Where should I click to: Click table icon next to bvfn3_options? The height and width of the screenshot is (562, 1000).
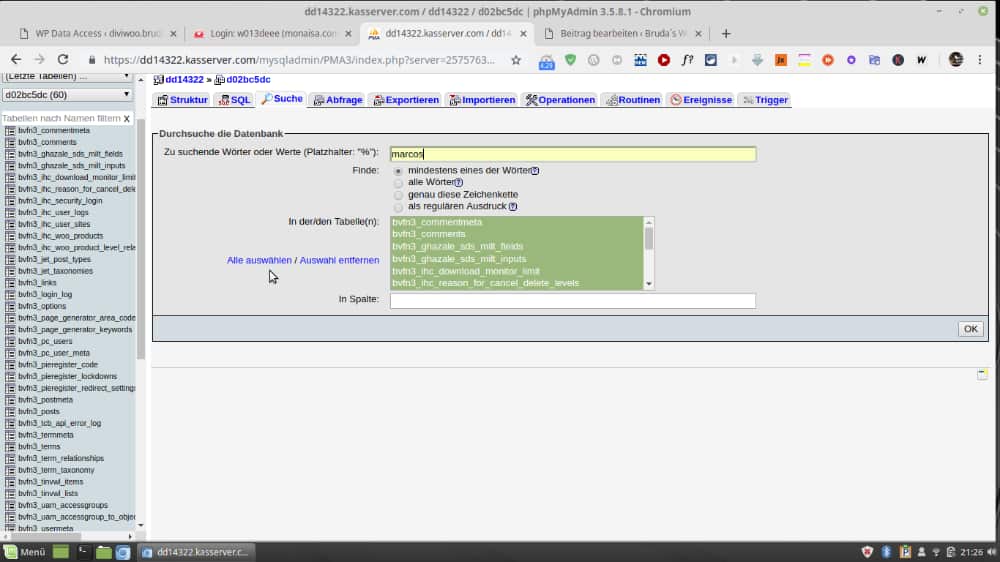point(9,306)
